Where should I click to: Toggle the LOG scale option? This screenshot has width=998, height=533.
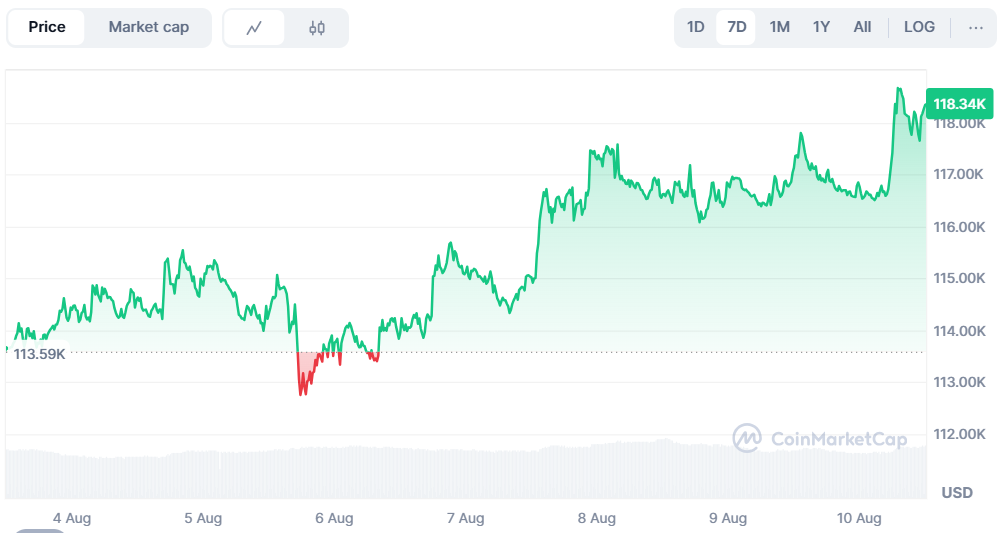point(919,27)
